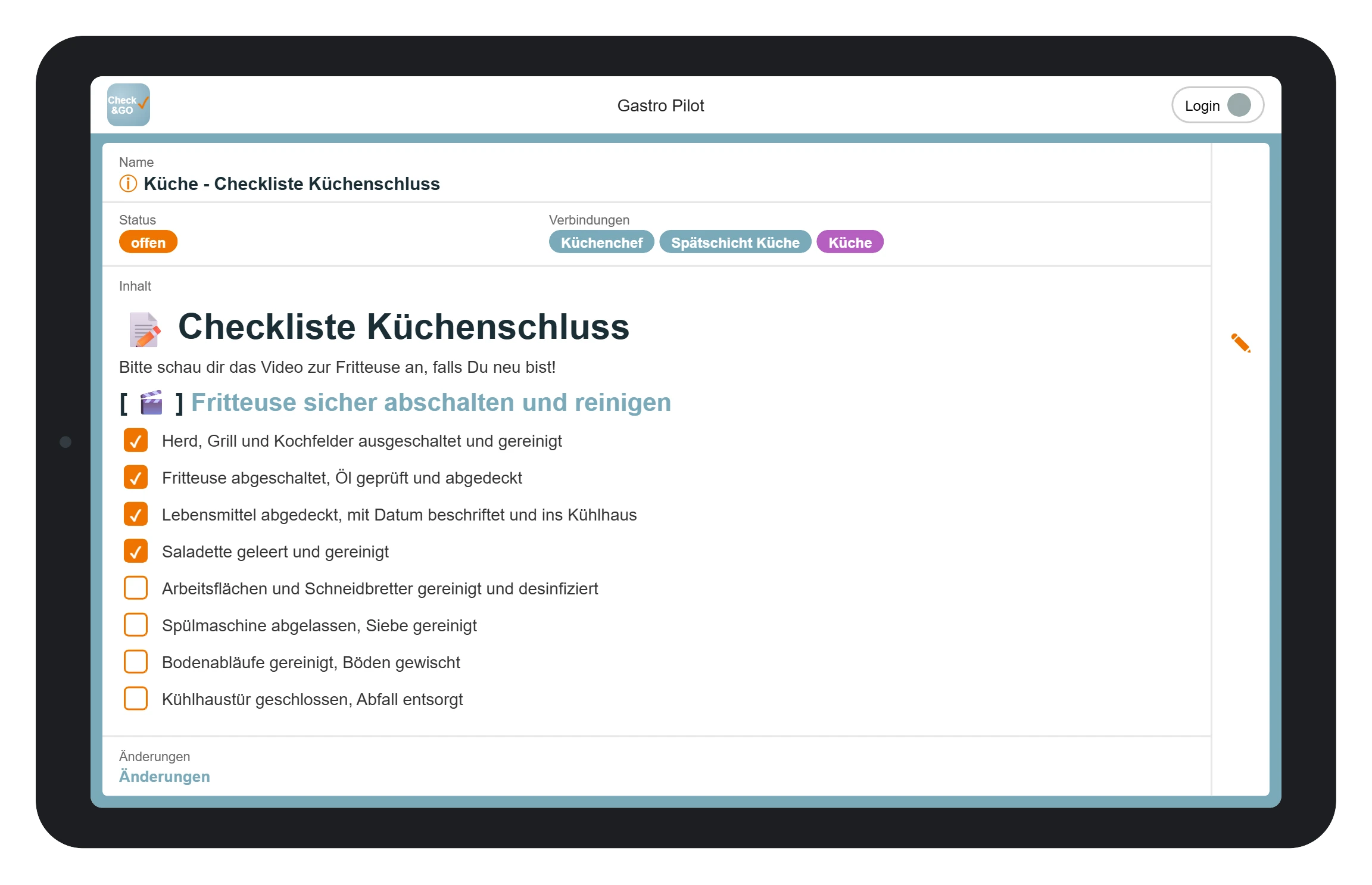Click the name Küche - Checkliste Küchenschluss
Screen dimensions: 1372x885
(x=292, y=184)
